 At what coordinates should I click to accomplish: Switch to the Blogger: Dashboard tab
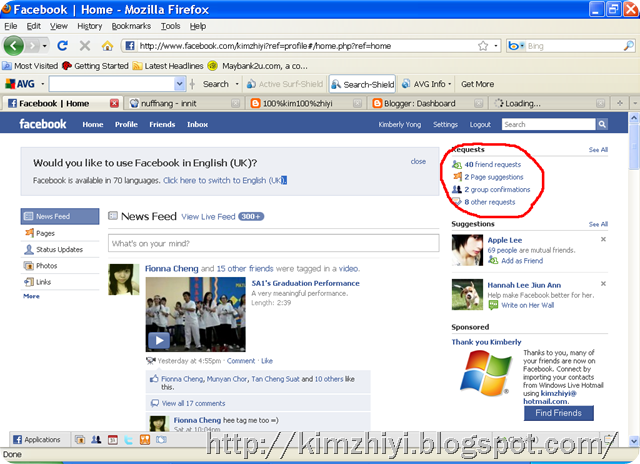(428, 104)
